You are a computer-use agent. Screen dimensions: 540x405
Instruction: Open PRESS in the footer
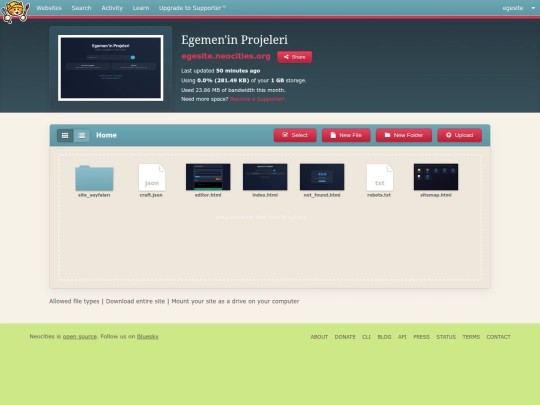(422, 337)
